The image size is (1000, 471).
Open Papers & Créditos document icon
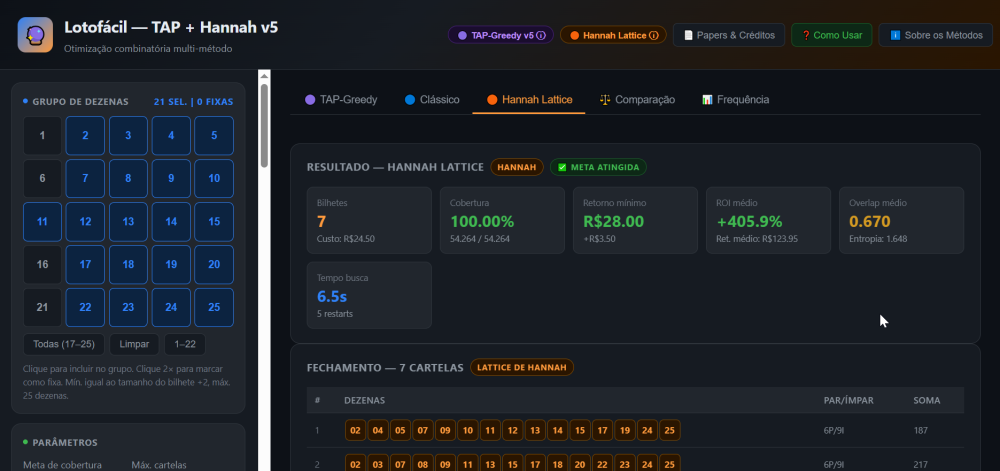tap(688, 35)
